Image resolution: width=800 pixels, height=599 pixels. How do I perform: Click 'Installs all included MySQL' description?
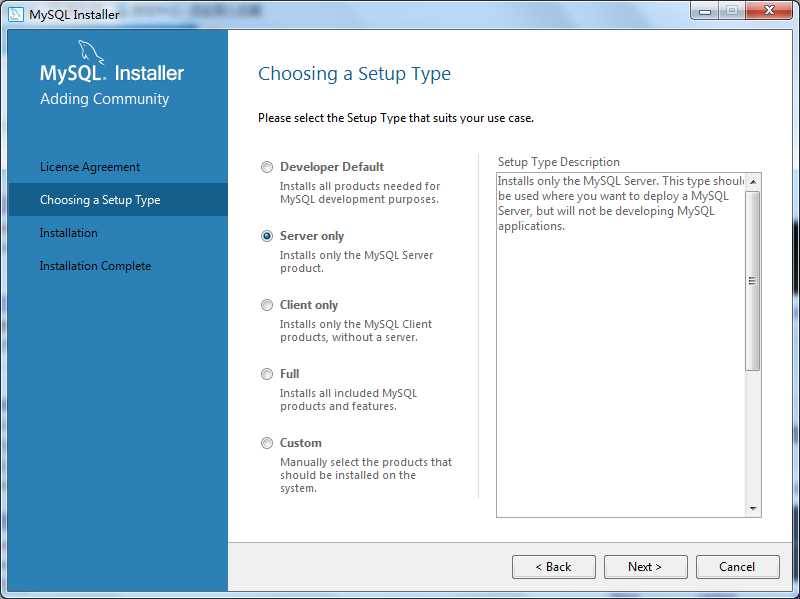click(x=348, y=400)
